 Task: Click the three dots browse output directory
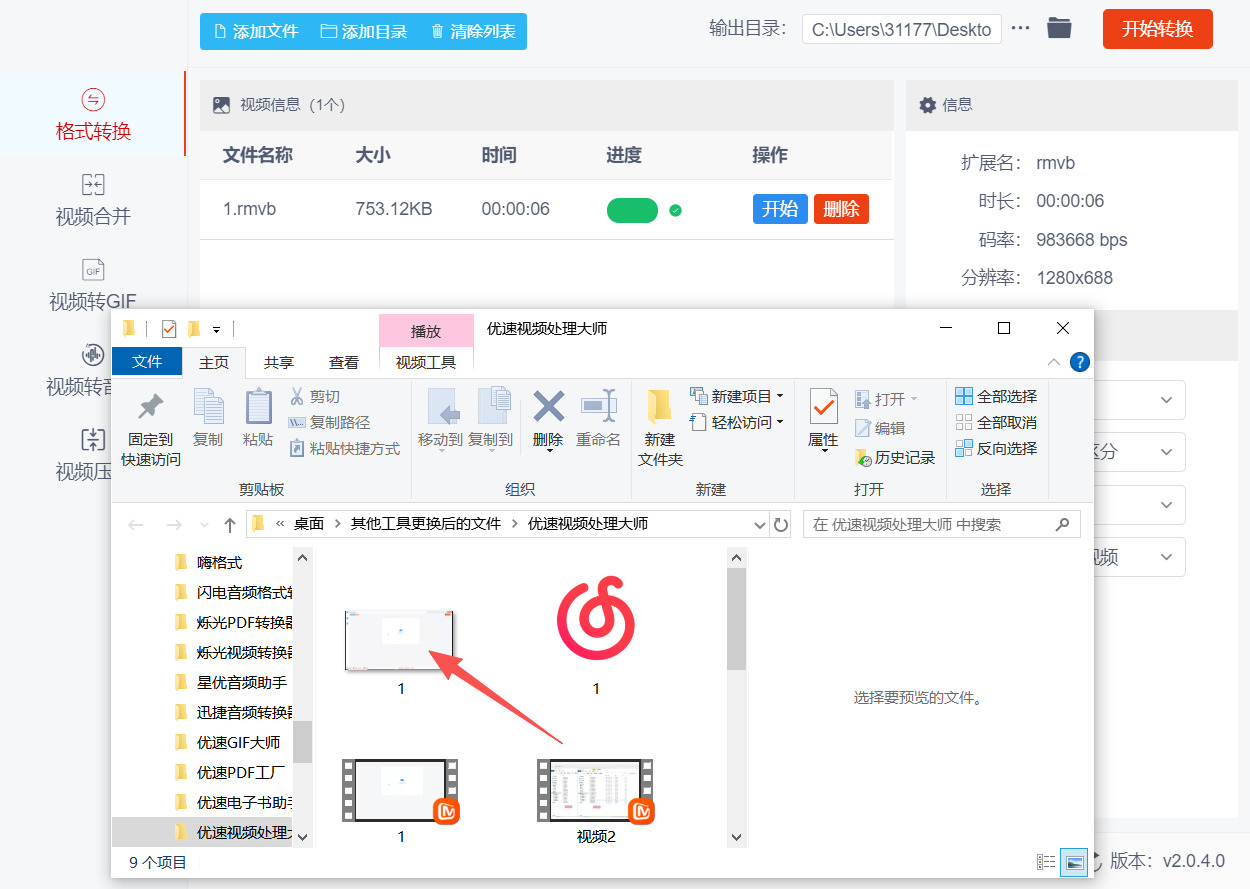[1020, 28]
